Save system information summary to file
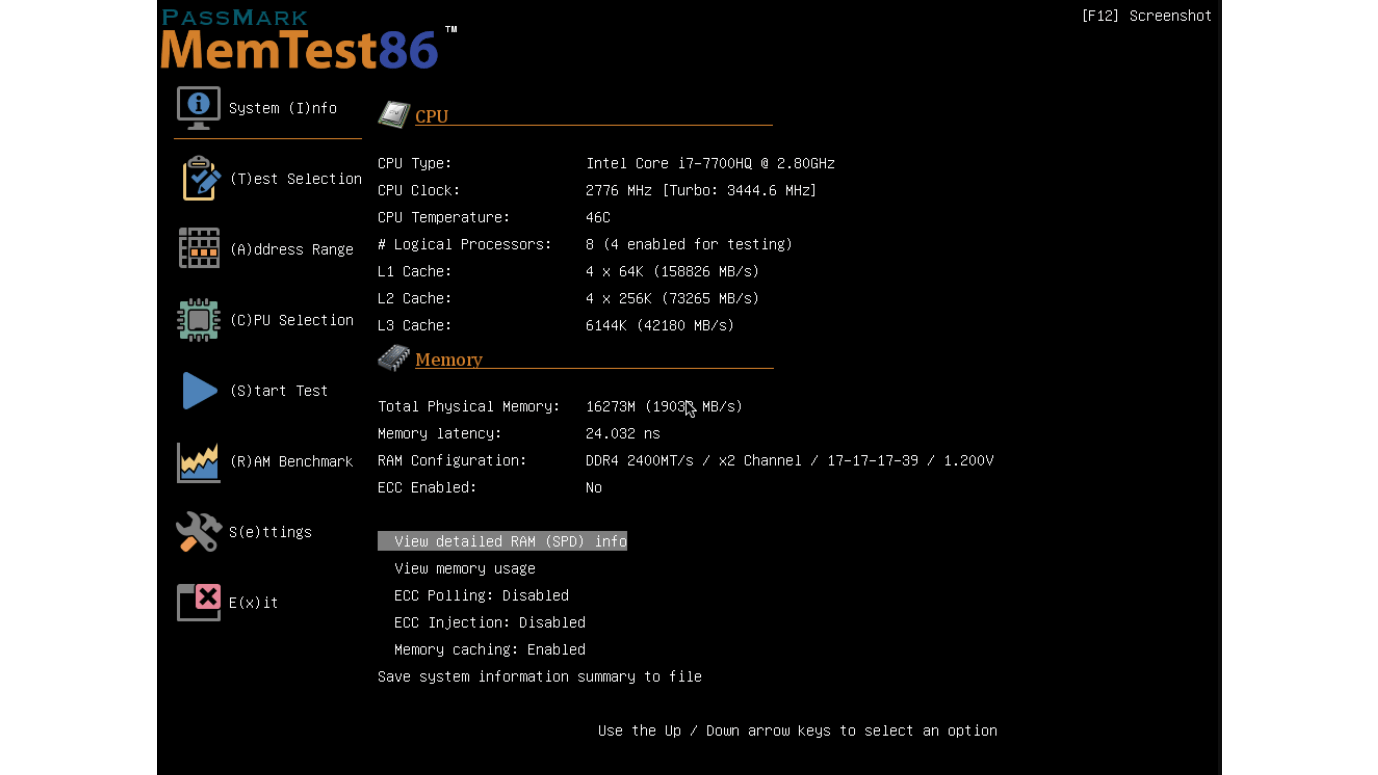1378x775 pixels. tap(540, 677)
